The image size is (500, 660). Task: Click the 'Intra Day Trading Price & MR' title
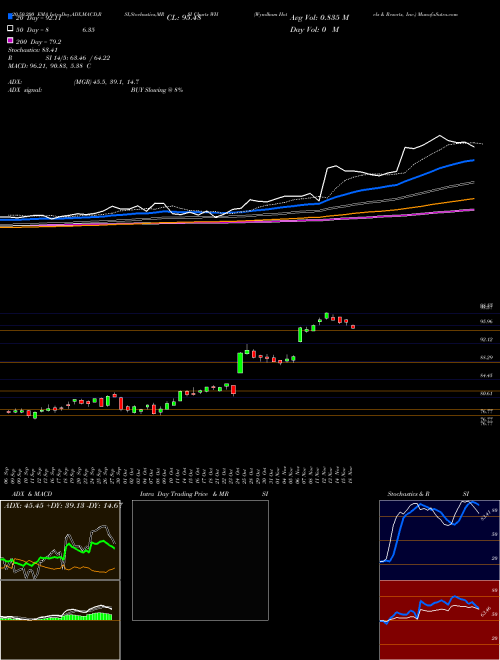pyautogui.click(x=184, y=494)
